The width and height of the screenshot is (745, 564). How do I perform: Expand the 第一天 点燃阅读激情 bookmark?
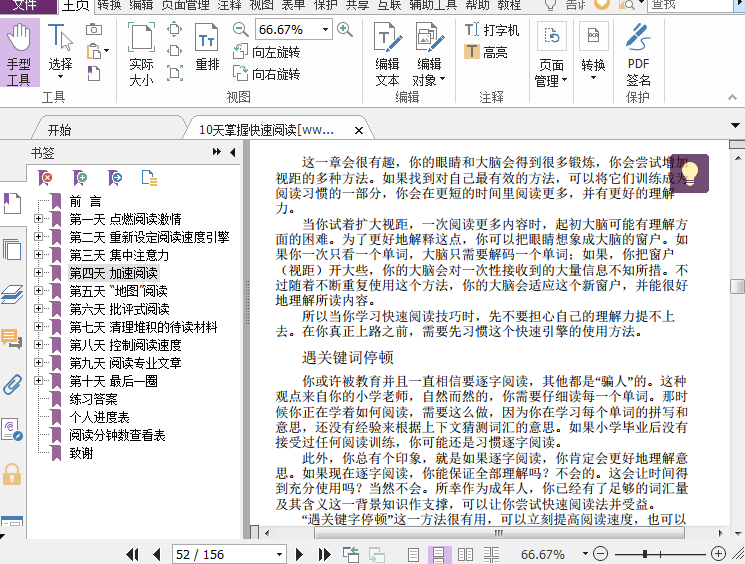(x=38, y=219)
